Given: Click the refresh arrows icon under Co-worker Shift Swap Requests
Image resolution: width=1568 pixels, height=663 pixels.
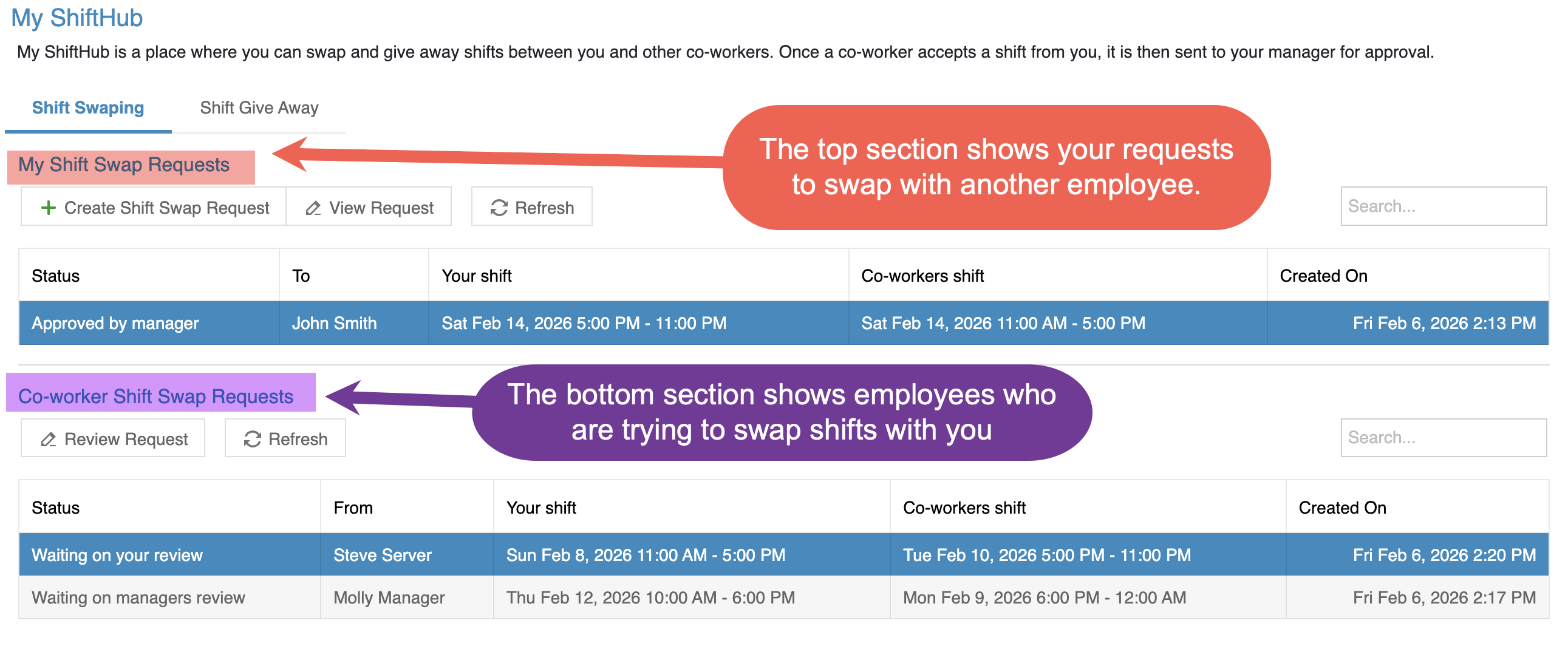Looking at the screenshot, I should pyautogui.click(x=252, y=439).
